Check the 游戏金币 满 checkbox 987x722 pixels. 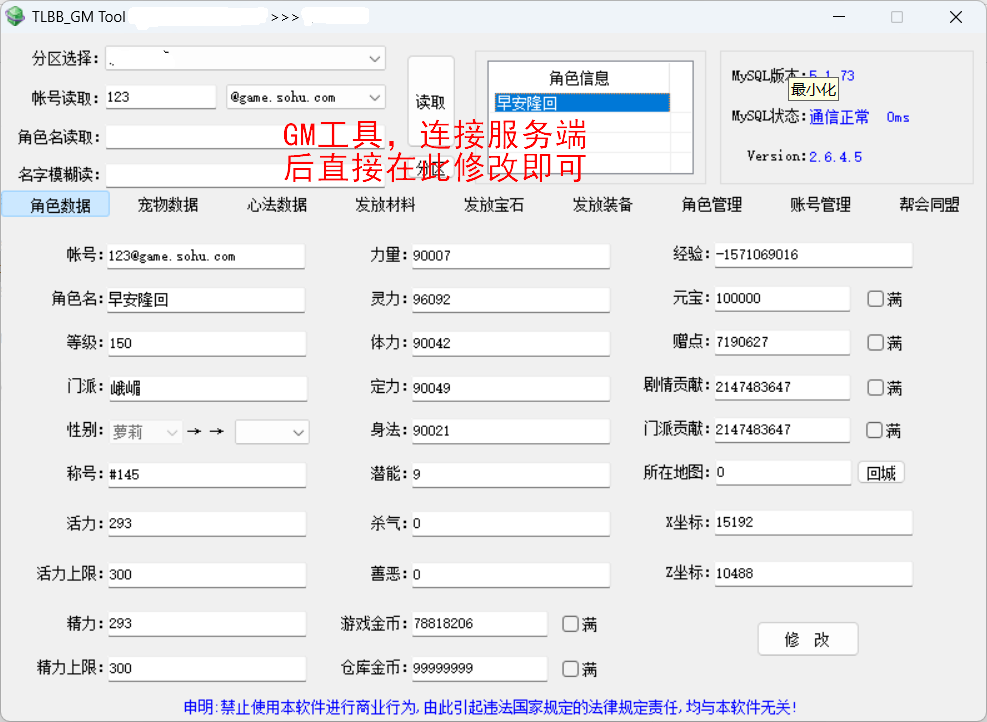click(x=570, y=624)
